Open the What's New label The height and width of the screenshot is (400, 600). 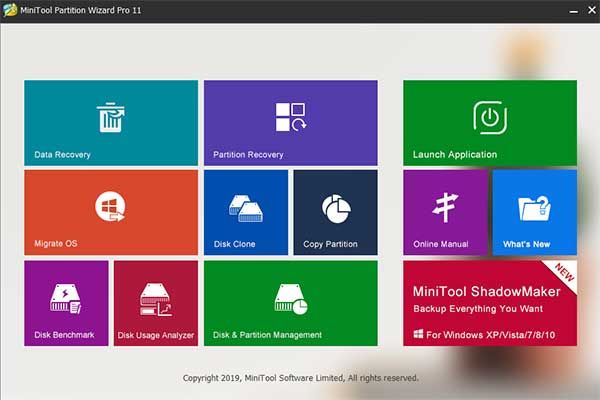click(x=527, y=244)
